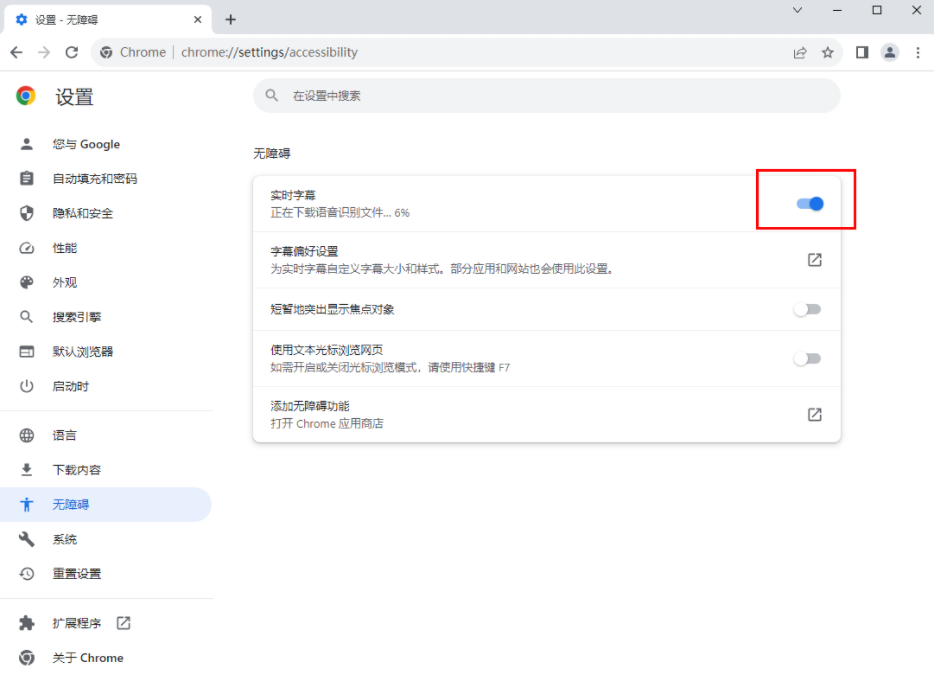
Task: Click the palette icon beside 外观
Action: pos(26,282)
